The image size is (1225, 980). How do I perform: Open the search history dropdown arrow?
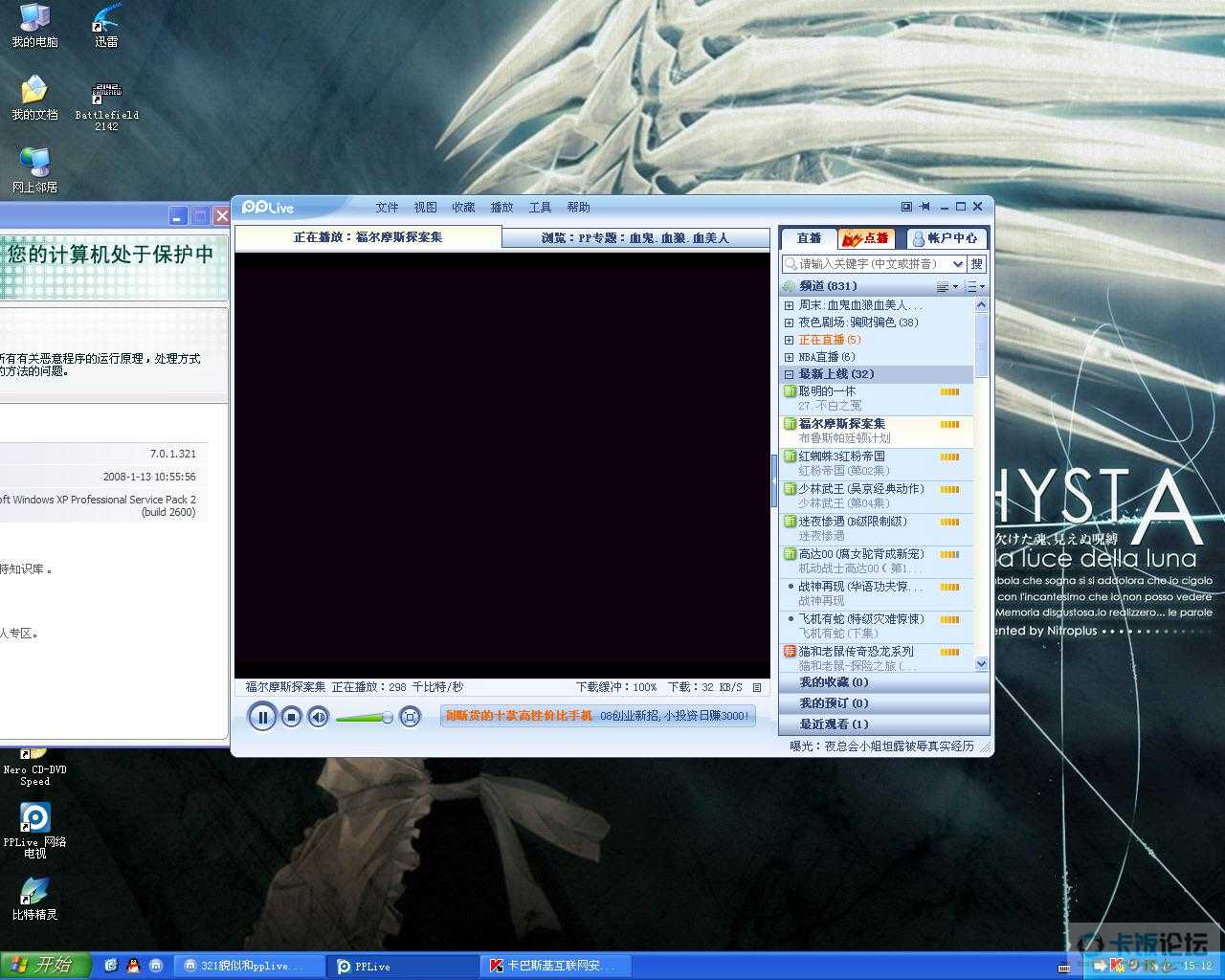[x=956, y=264]
